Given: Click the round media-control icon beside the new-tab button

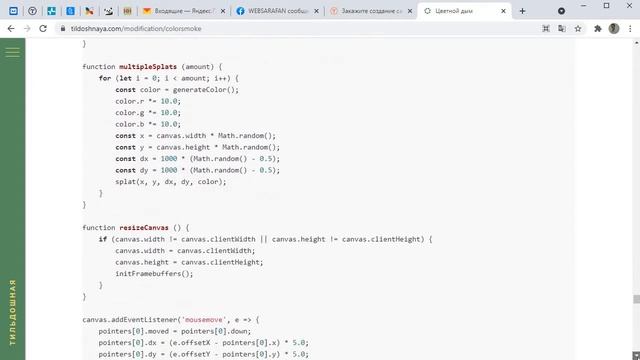Looking at the screenshot, I should [x=562, y=11].
